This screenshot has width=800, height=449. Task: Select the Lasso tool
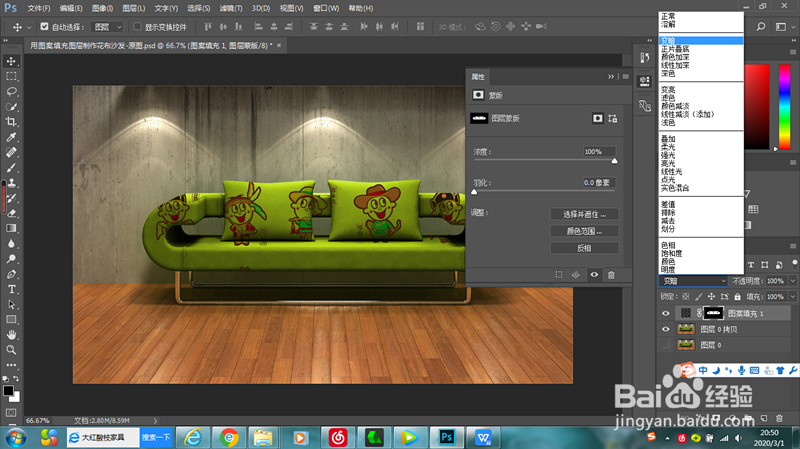coord(11,92)
